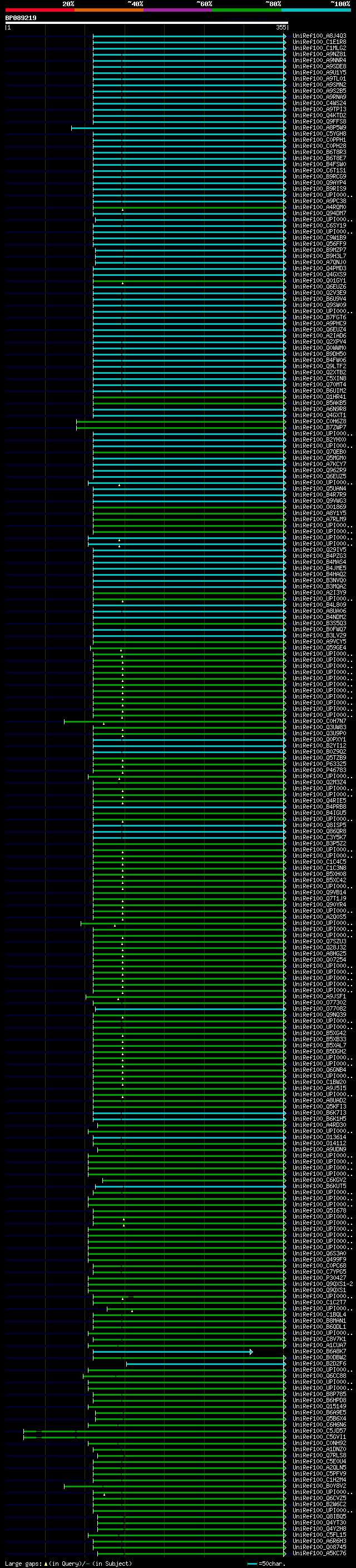Screen dimensions: 356x1568
Task: Click the UniRef100_A2Q0S5 label
Action: coord(319,917)
